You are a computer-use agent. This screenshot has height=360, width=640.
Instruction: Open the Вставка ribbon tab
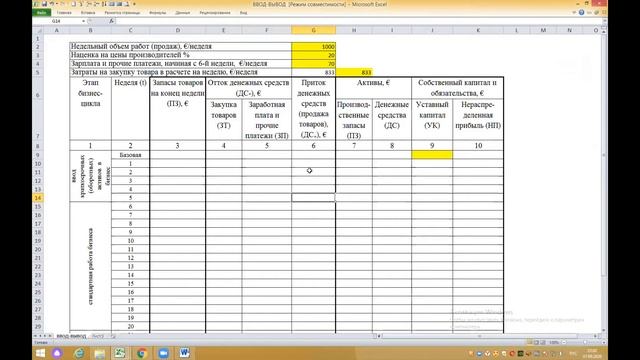[88, 13]
